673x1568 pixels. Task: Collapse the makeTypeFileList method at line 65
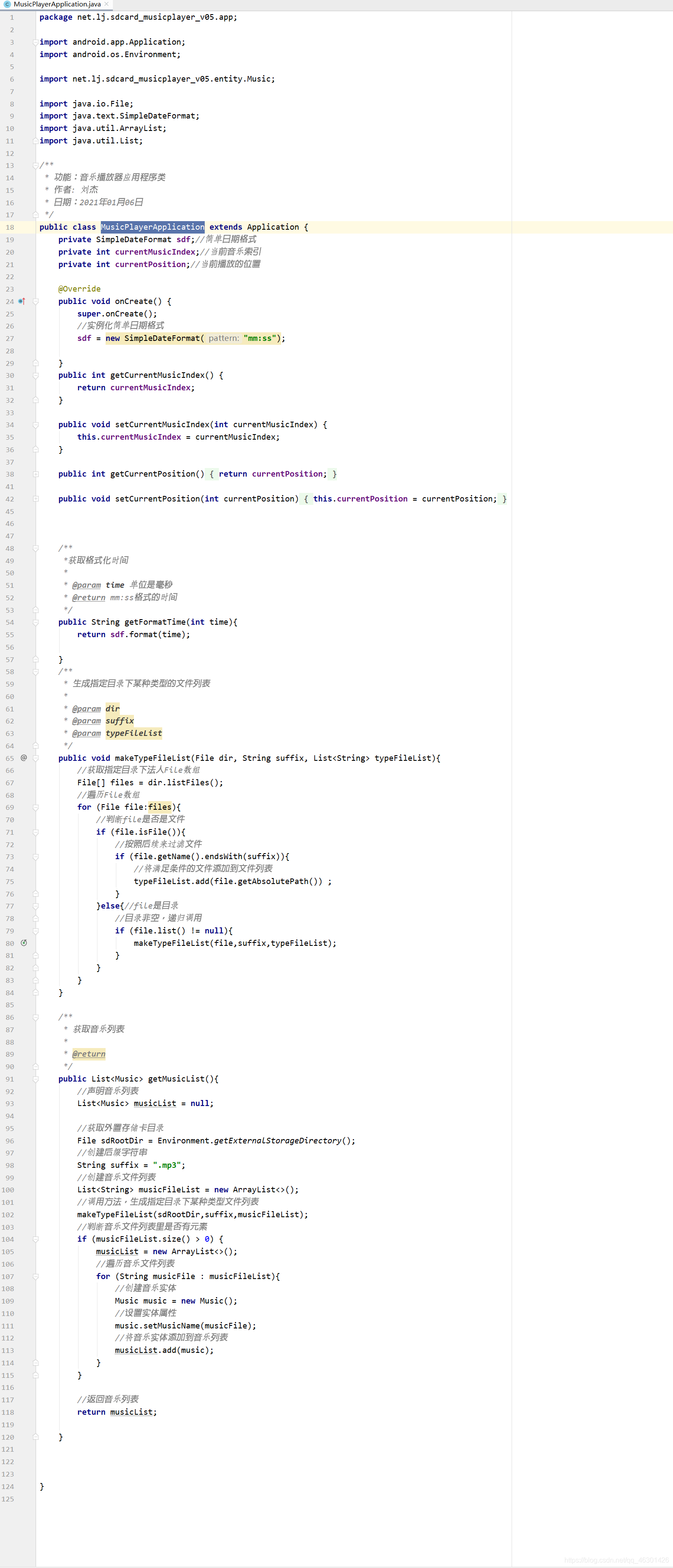coord(35,758)
